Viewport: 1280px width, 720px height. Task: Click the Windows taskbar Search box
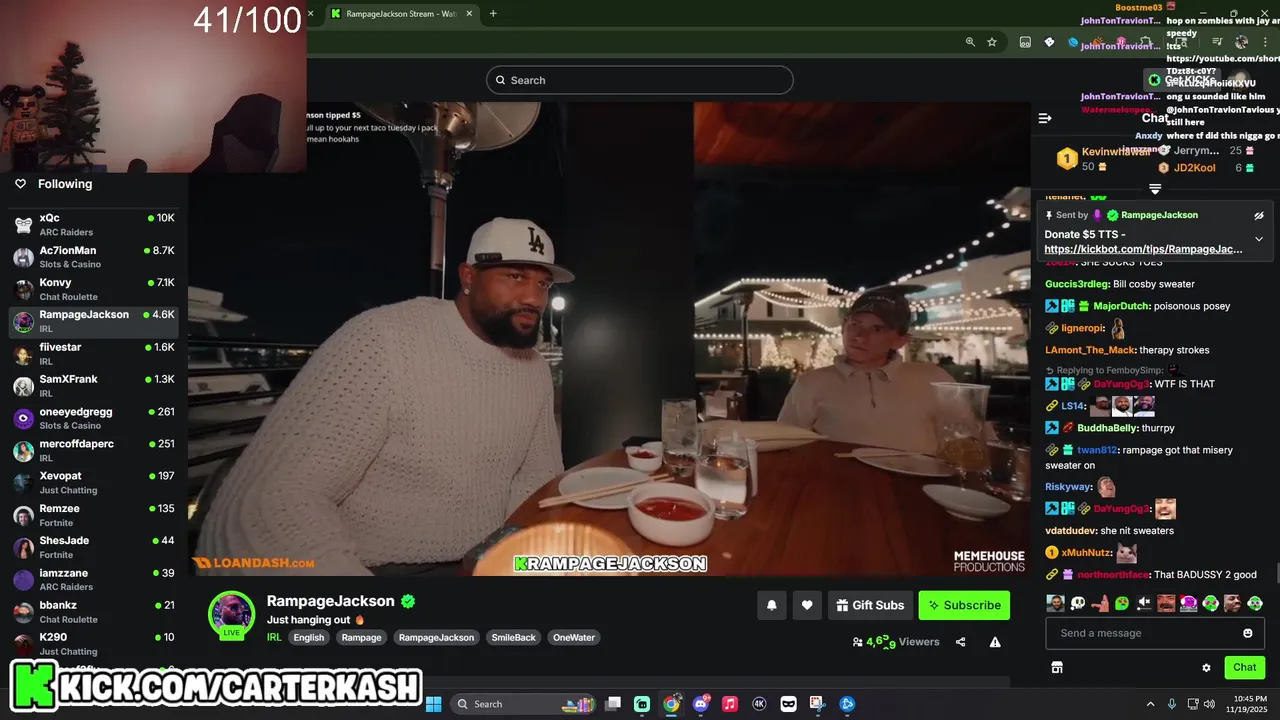(x=522, y=704)
